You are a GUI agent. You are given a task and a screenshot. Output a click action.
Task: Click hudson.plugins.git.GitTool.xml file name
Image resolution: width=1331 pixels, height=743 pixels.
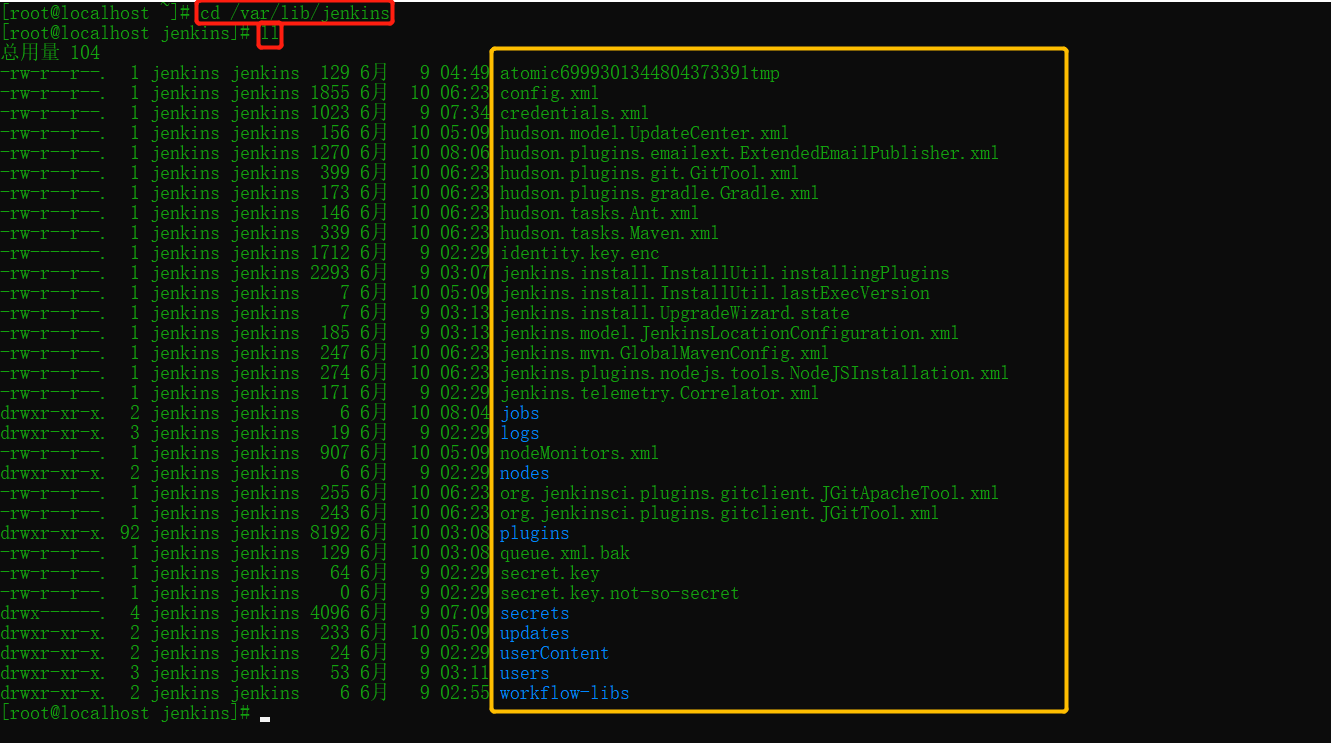650,173
